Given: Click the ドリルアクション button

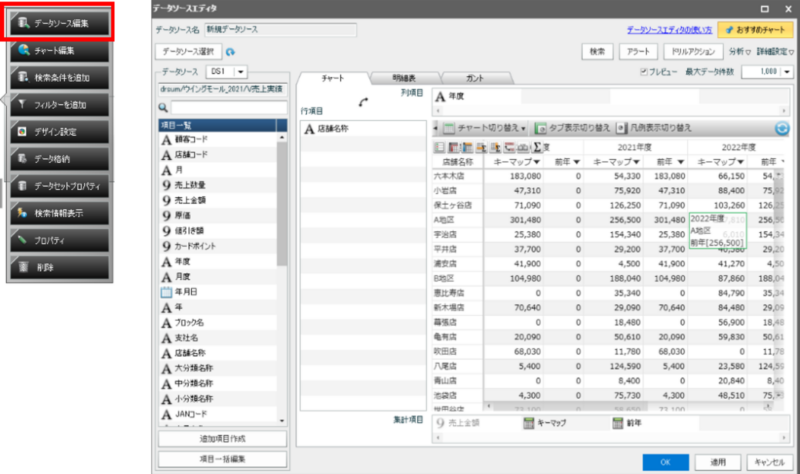Looking at the screenshot, I should pyautogui.click(x=693, y=52).
